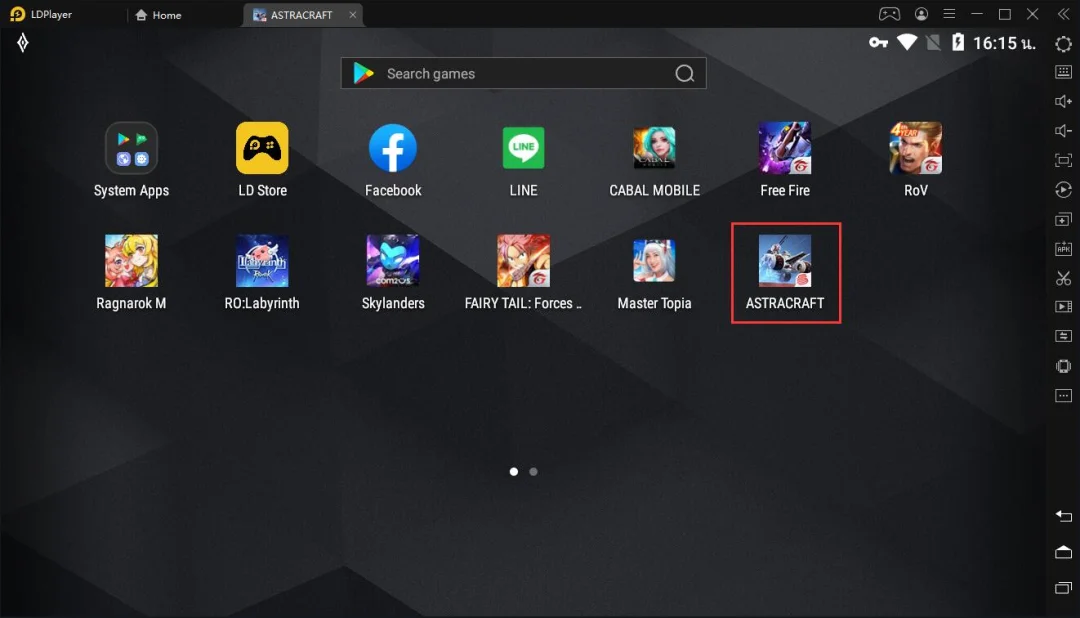Open keyboard mapping tool
1080x618 pixels.
click(x=1063, y=72)
